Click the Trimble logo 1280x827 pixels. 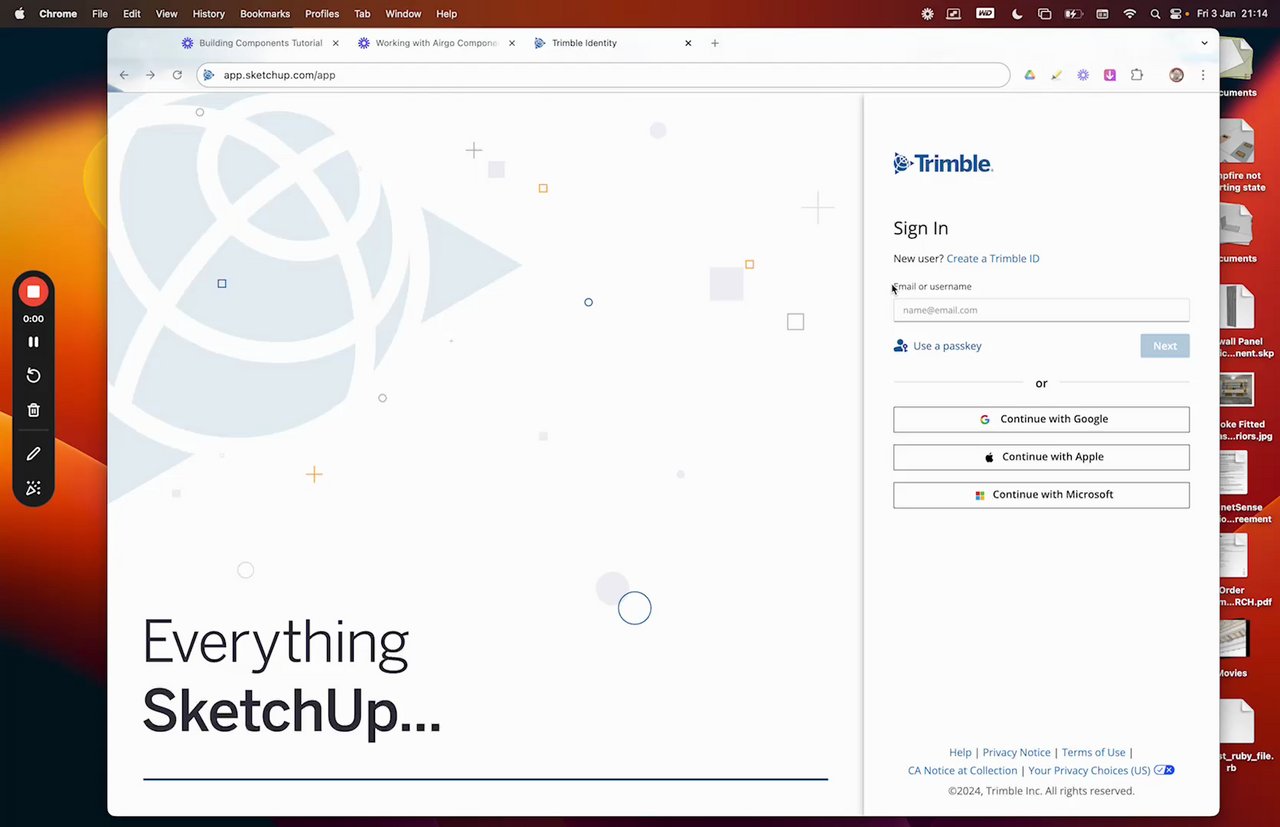[943, 163]
